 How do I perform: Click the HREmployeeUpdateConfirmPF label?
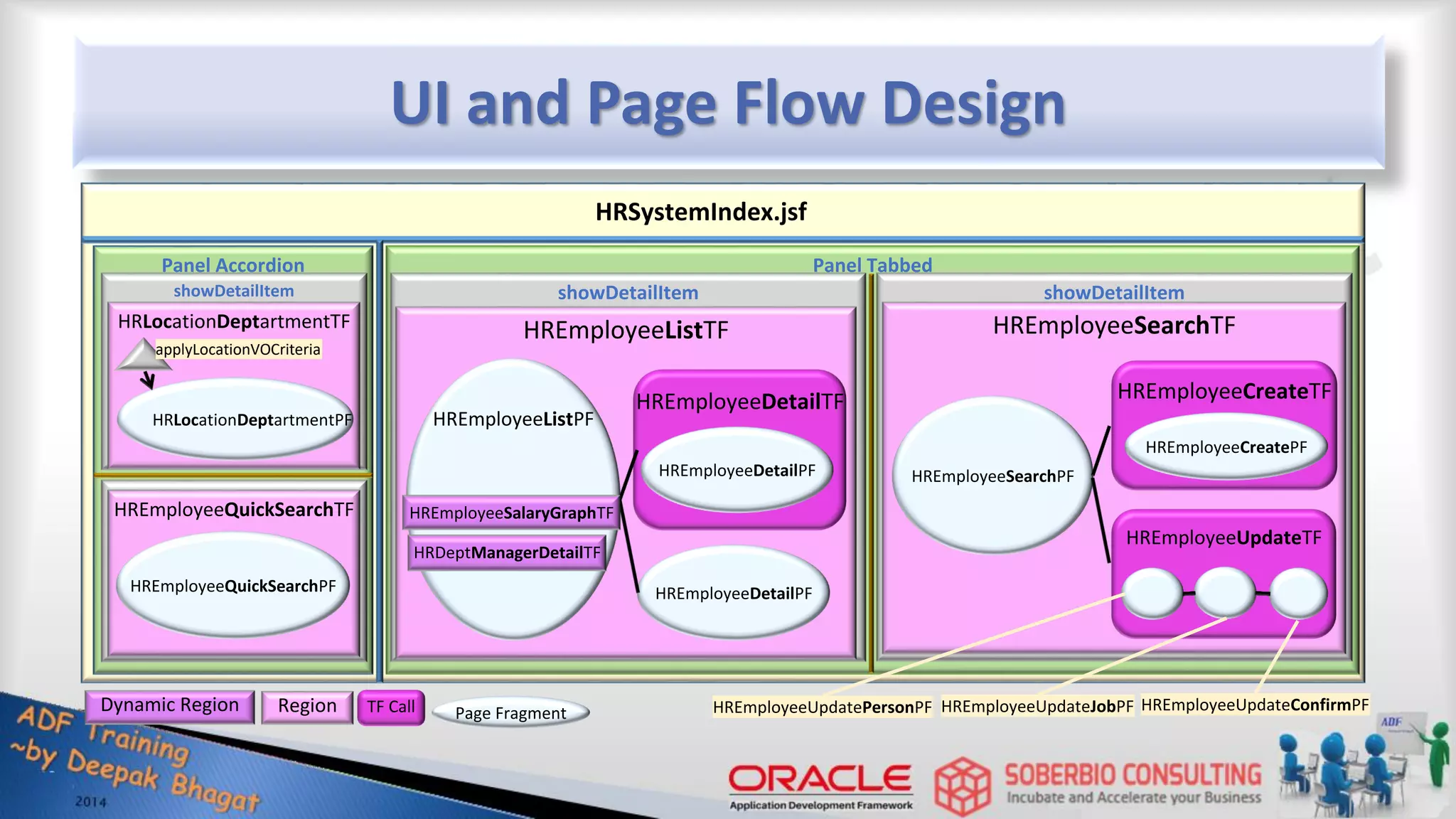(1254, 705)
